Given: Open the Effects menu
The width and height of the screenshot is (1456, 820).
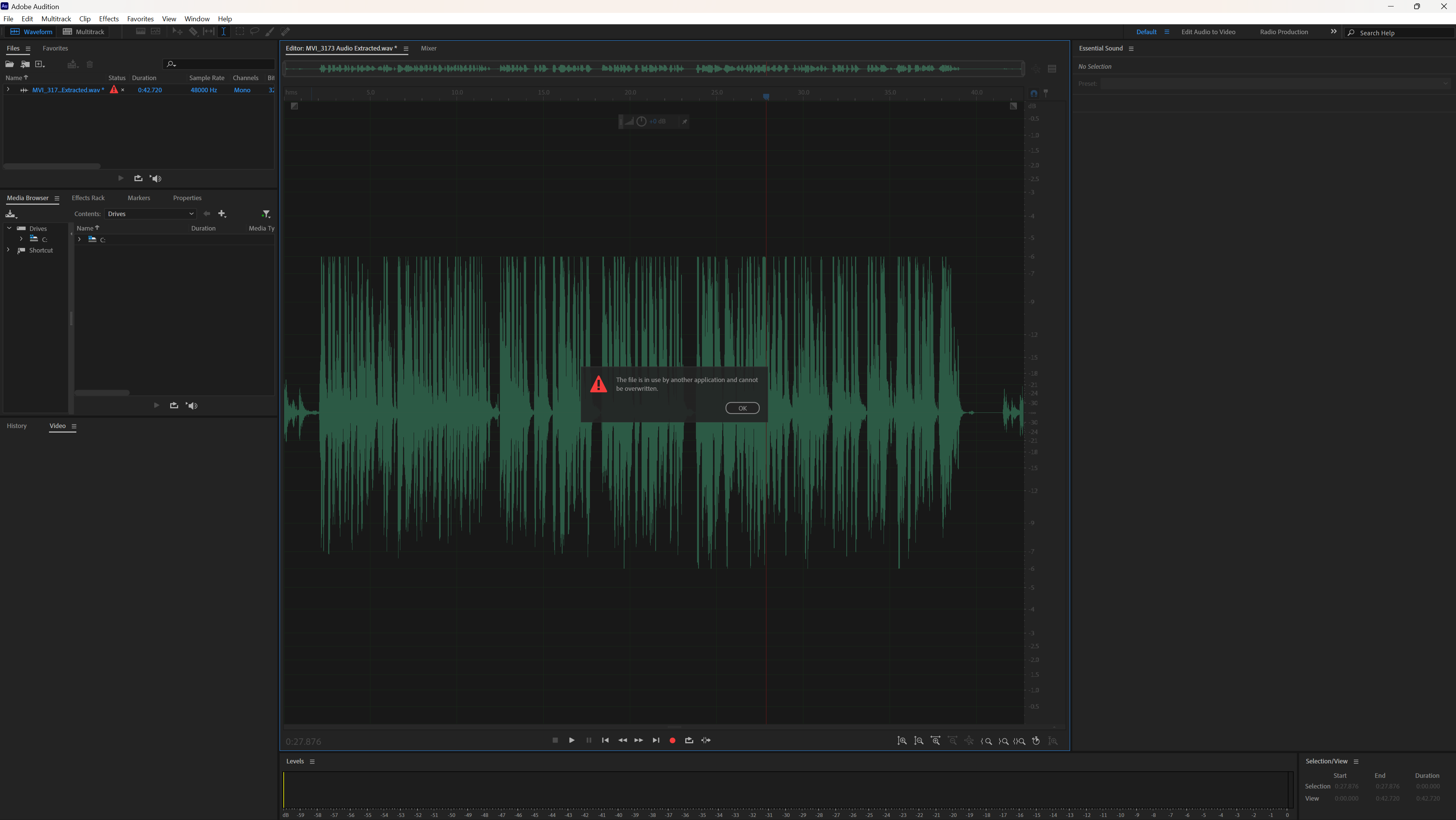Looking at the screenshot, I should coord(109,19).
